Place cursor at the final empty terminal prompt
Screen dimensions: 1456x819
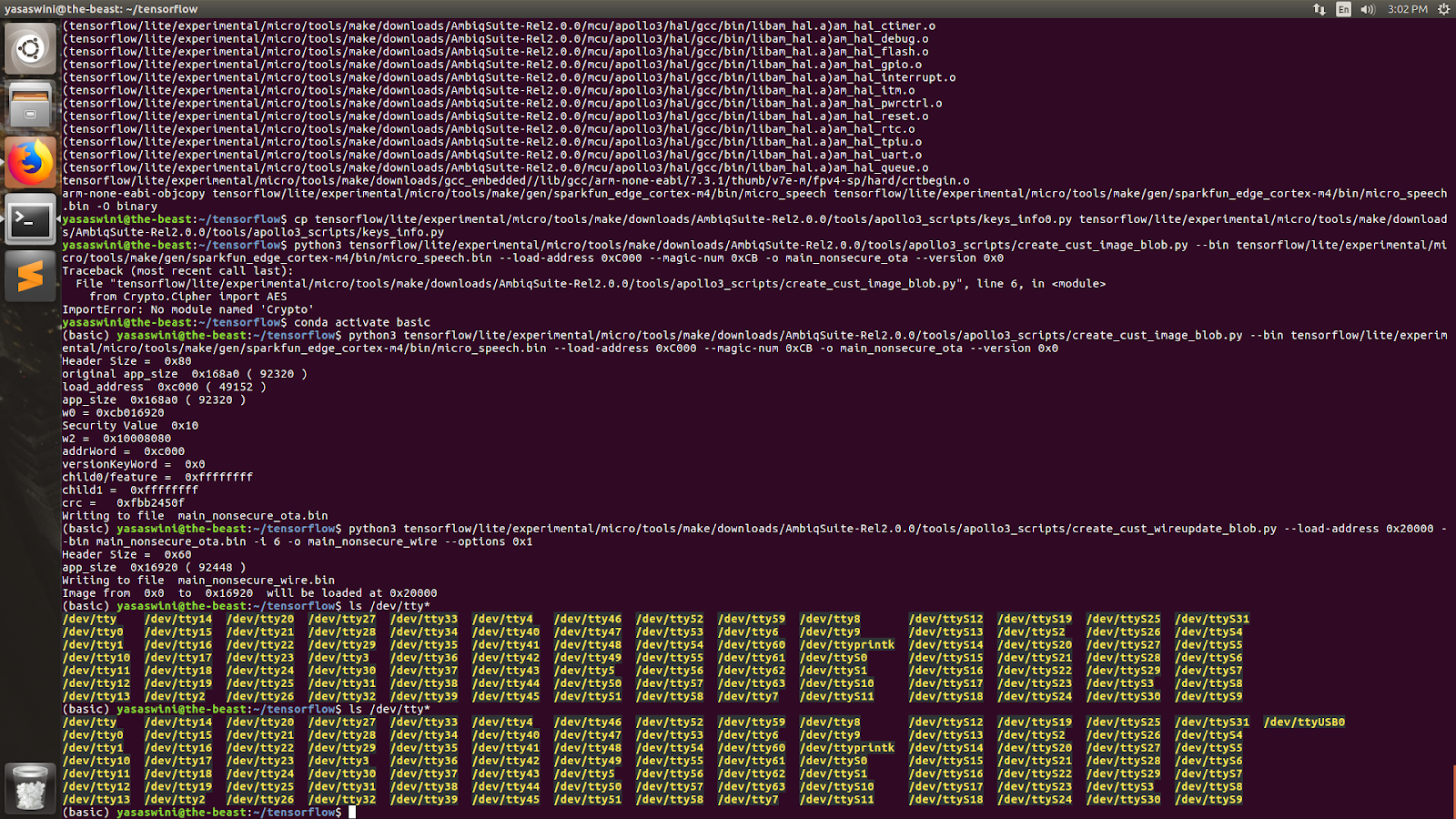[x=352, y=813]
